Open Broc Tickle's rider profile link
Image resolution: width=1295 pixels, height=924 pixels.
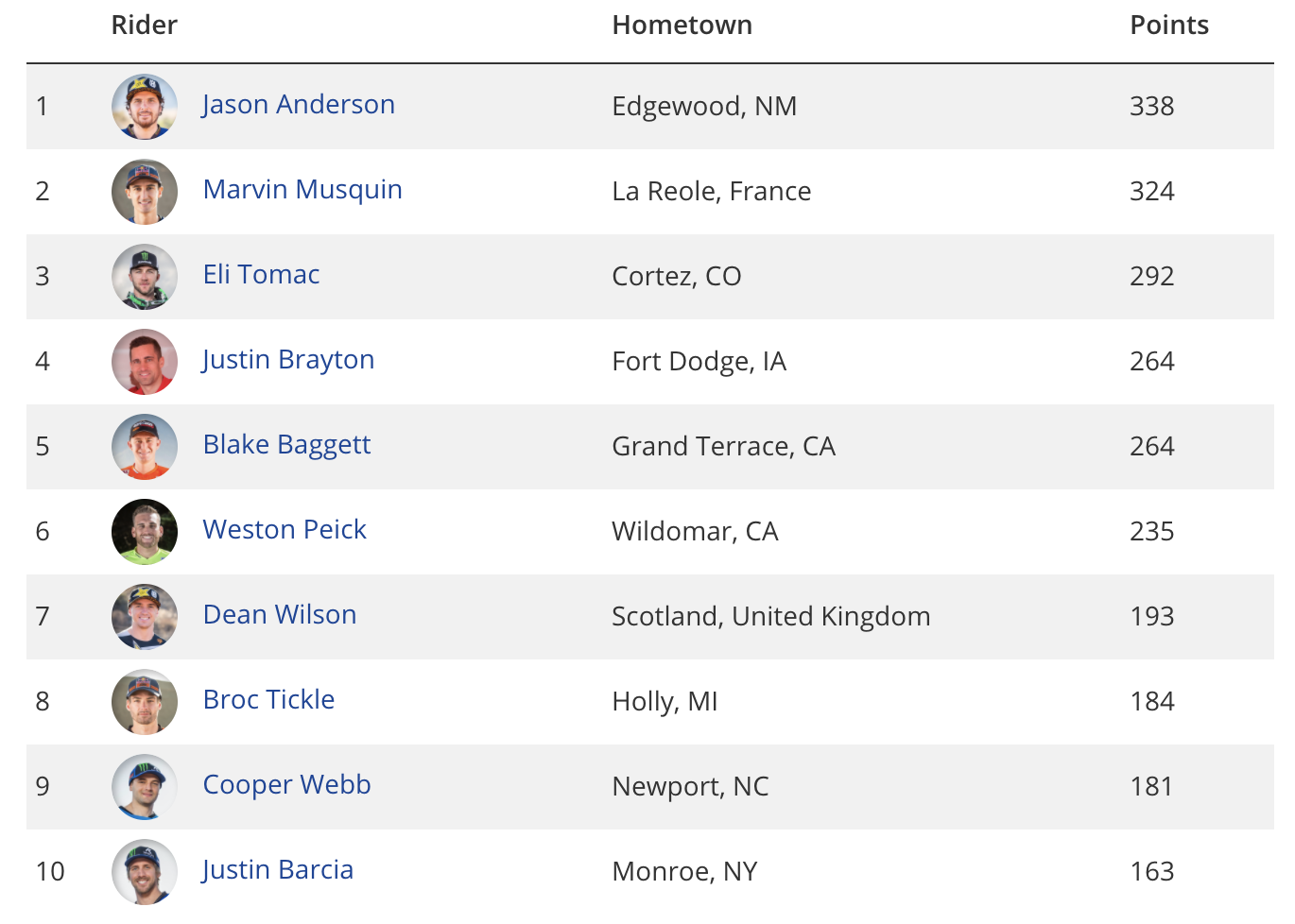(x=269, y=700)
